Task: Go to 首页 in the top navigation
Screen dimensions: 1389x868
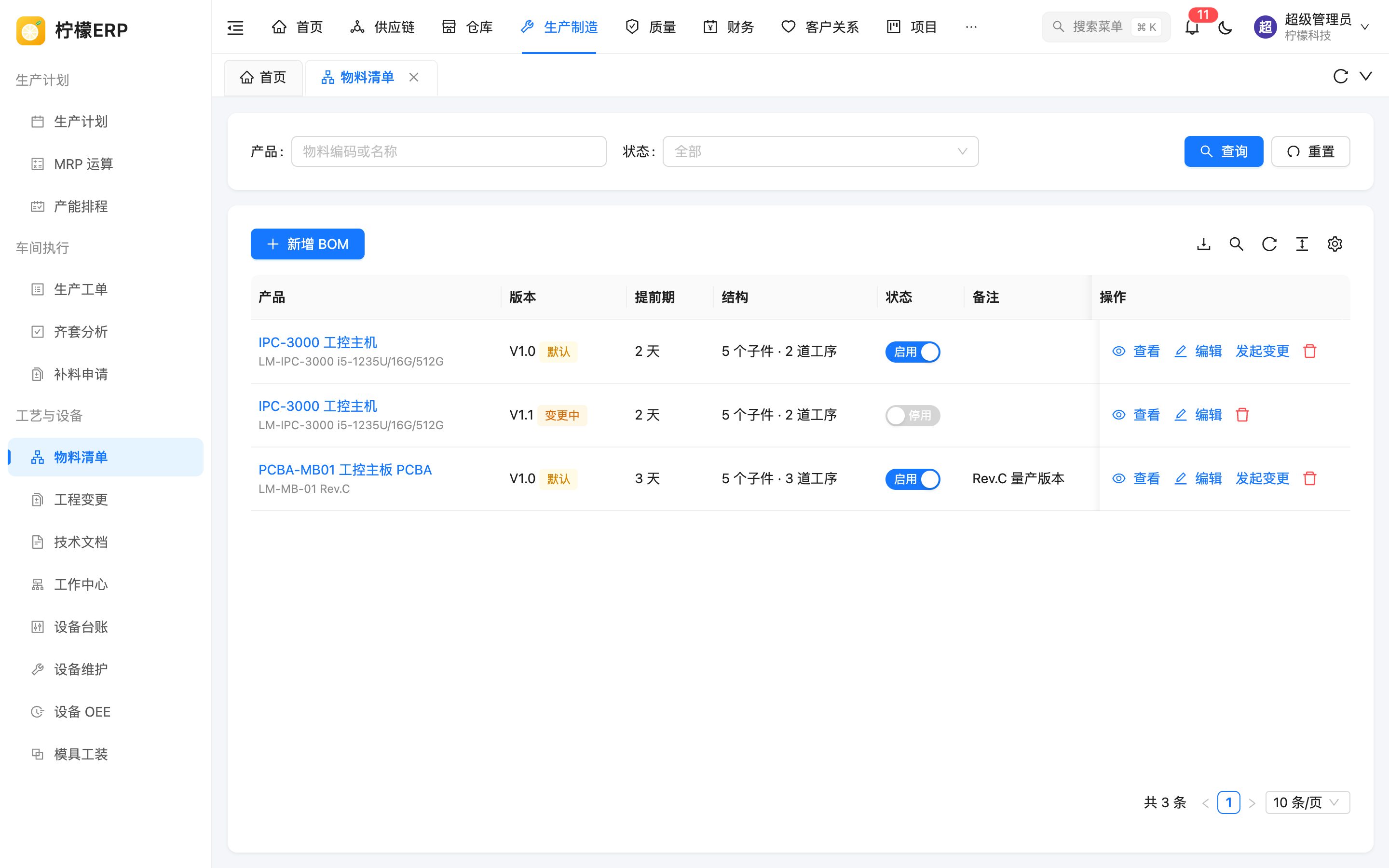Action: (x=297, y=27)
